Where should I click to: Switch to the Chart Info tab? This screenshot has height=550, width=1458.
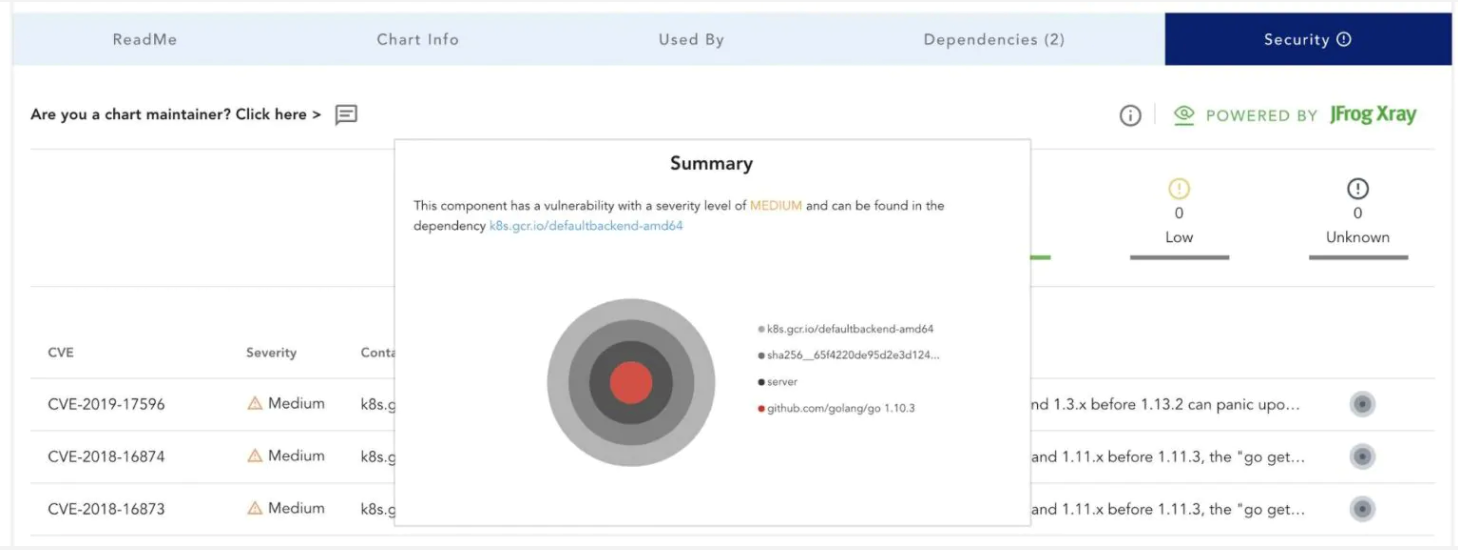[x=418, y=40]
